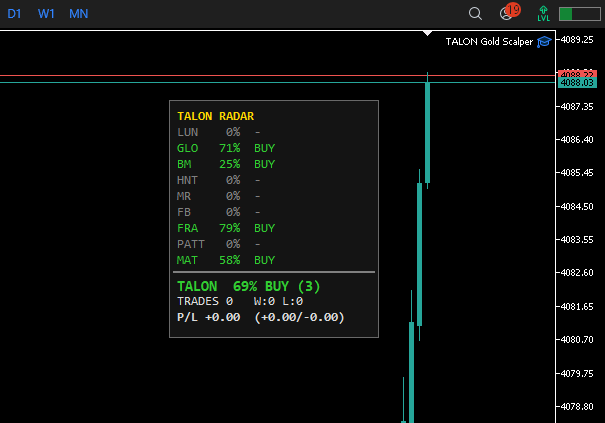
Task: Select the BM 25% BUY row
Action: [x=226, y=164]
